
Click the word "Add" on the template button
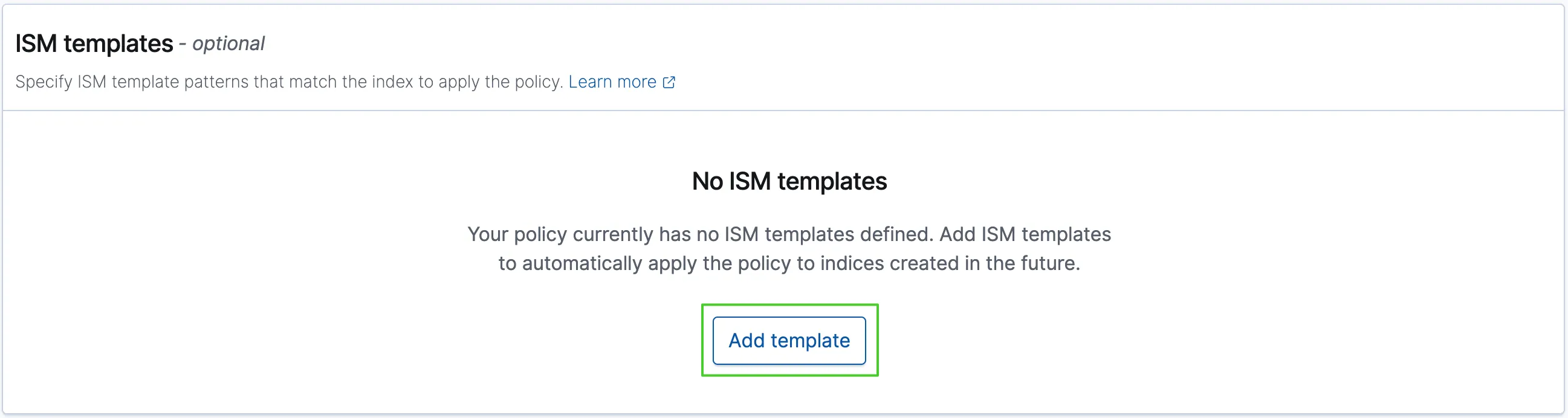747,341
